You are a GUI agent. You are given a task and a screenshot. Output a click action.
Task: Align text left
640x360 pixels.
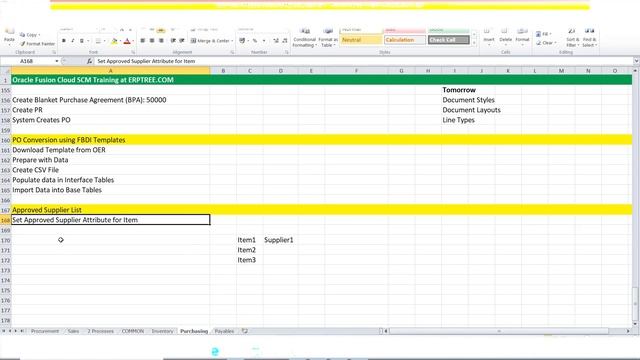tap(142, 41)
